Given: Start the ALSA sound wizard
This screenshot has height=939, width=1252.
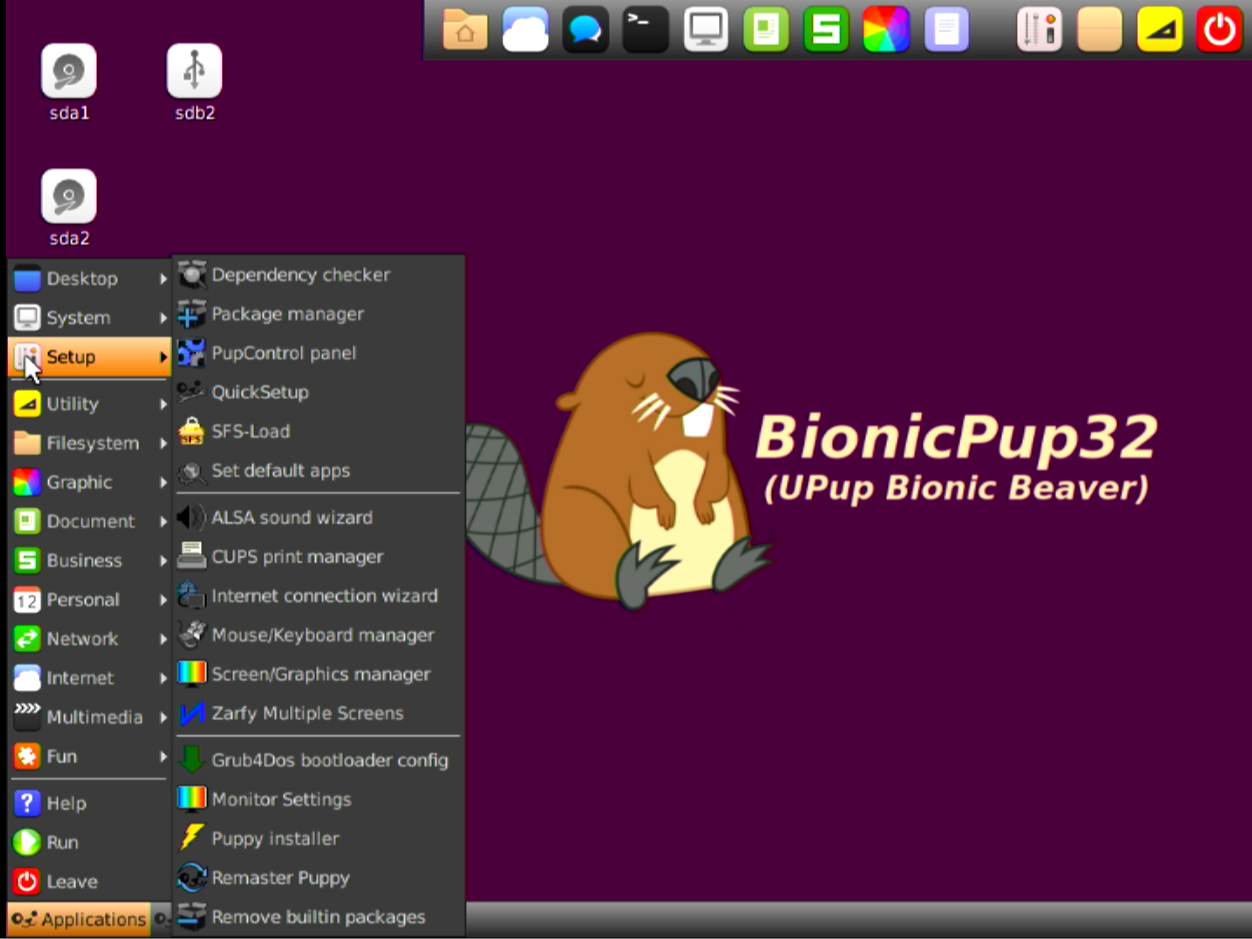Looking at the screenshot, I should point(290,518).
